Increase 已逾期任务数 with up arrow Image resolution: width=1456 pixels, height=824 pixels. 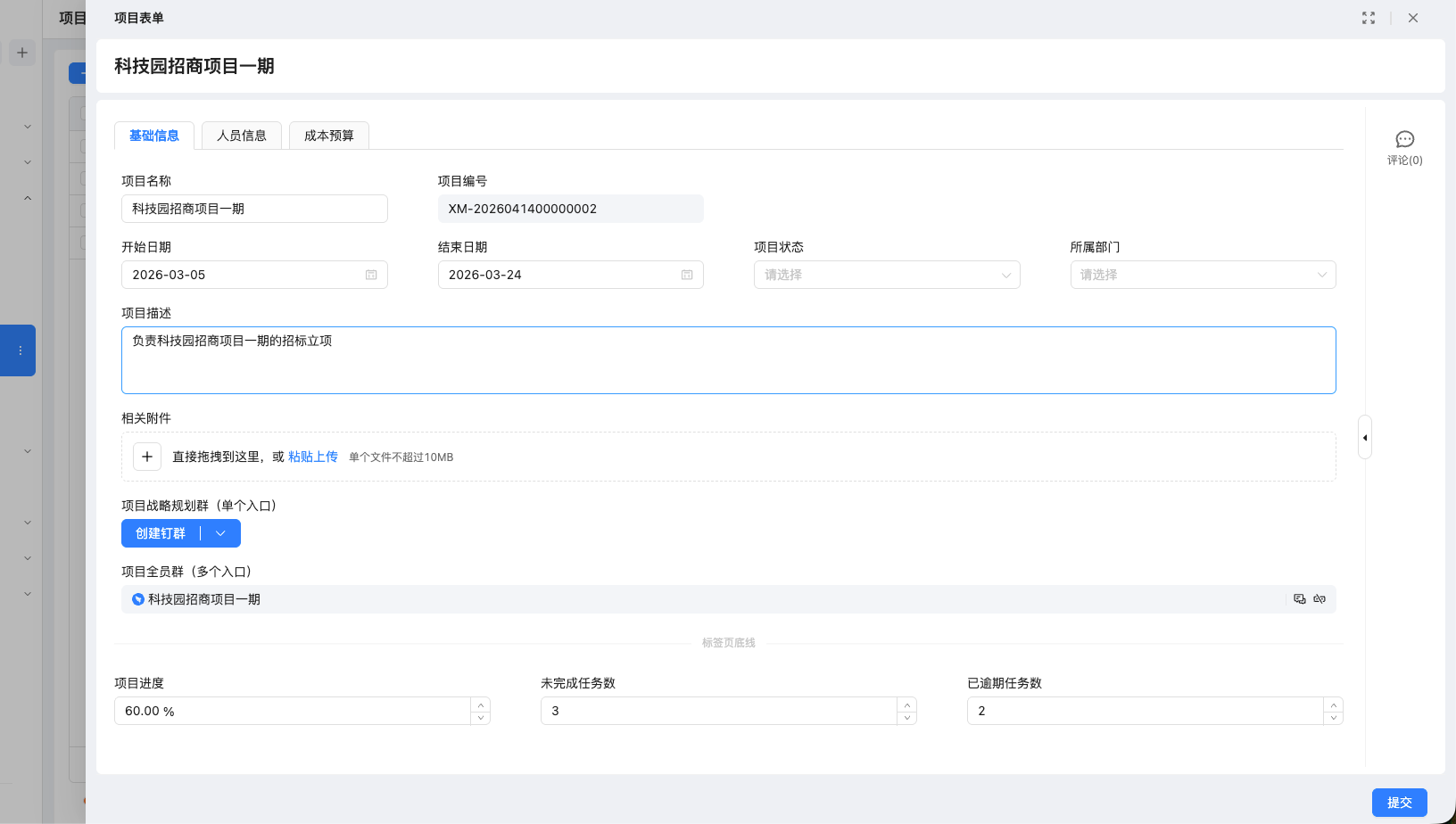tap(1334, 705)
